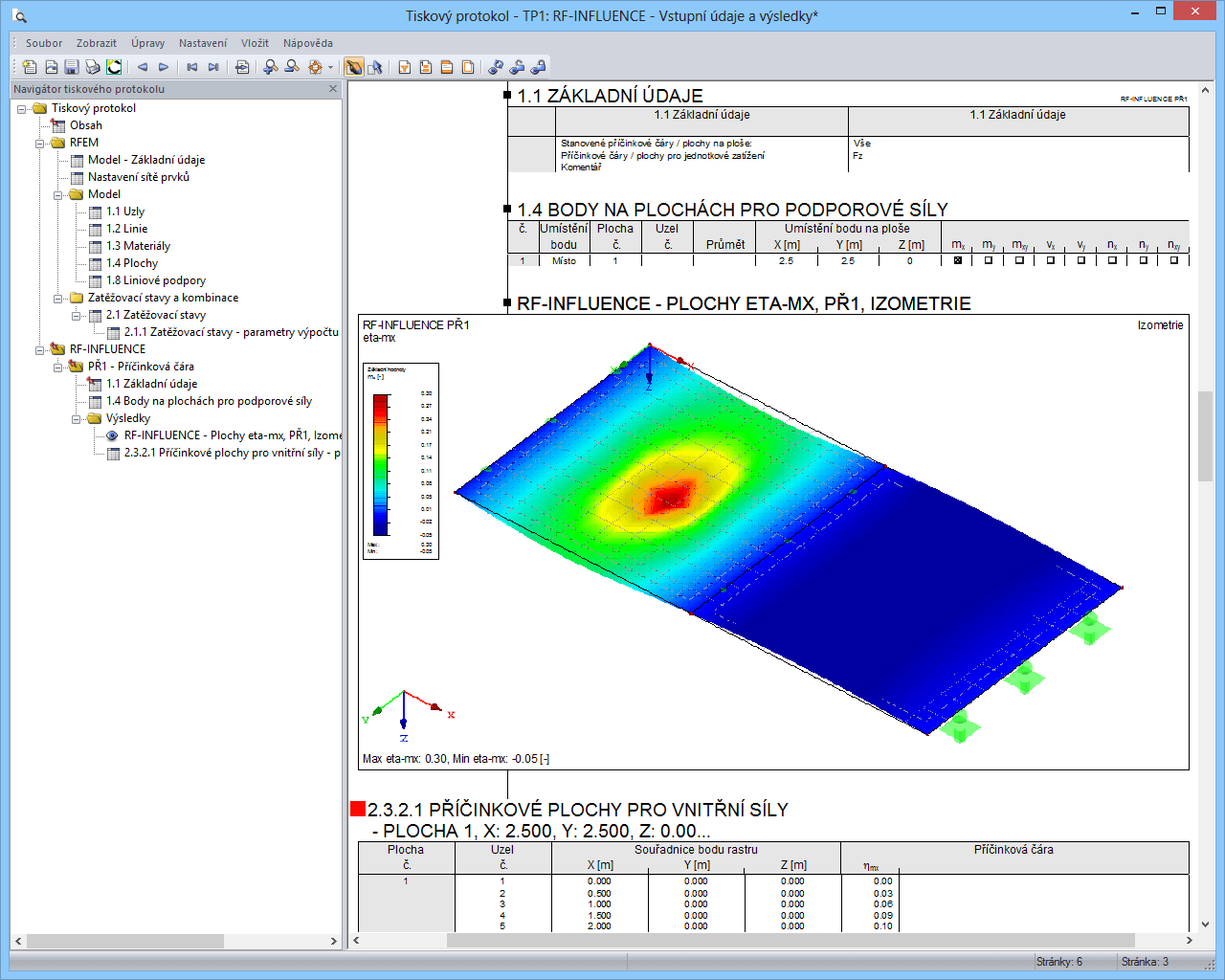Toggle the ny checkbox in row 1

1144,260
